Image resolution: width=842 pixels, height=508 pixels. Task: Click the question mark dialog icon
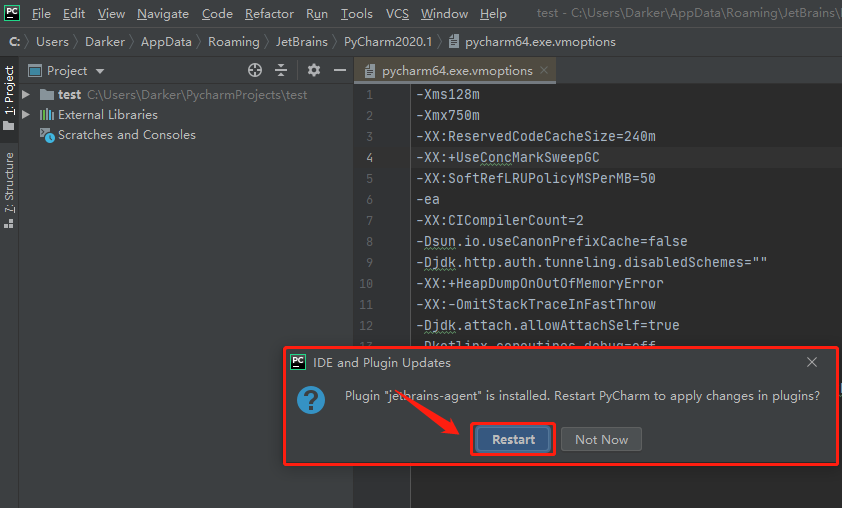coord(311,400)
